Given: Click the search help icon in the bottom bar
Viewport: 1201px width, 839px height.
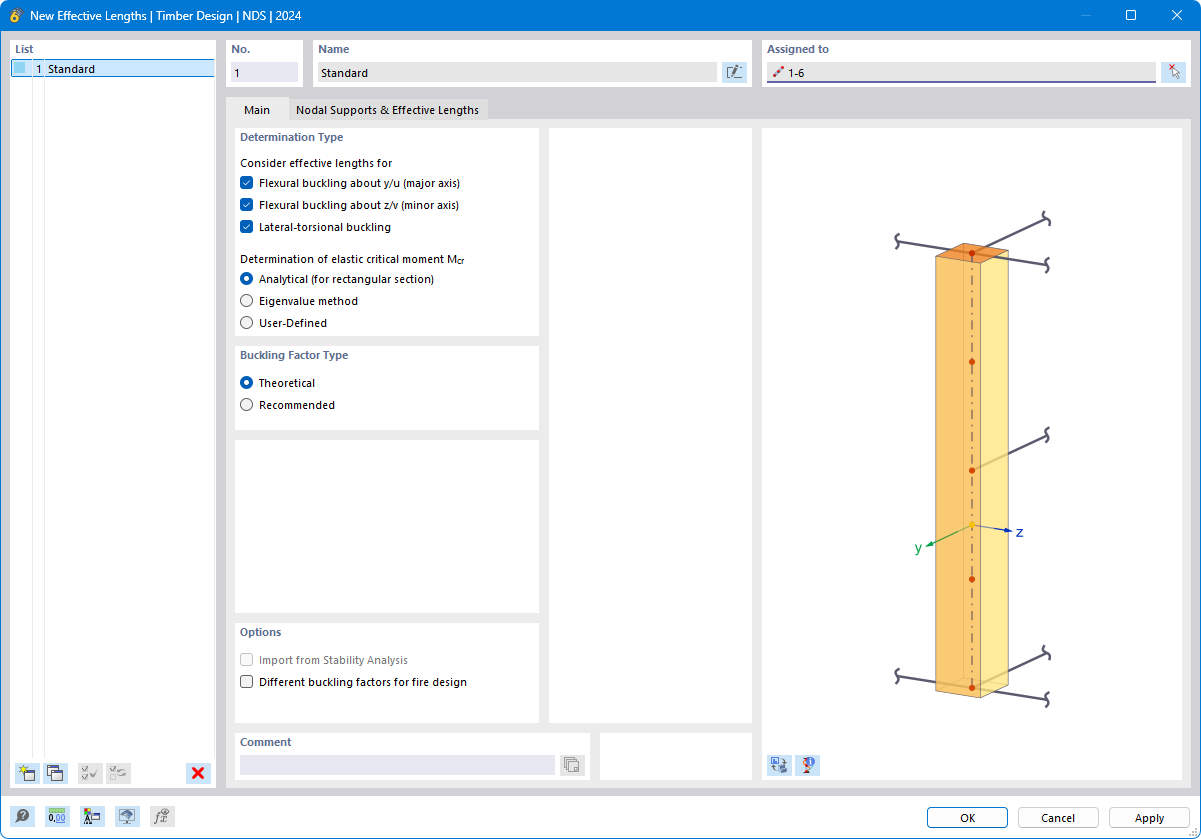Looking at the screenshot, I should [x=22, y=816].
